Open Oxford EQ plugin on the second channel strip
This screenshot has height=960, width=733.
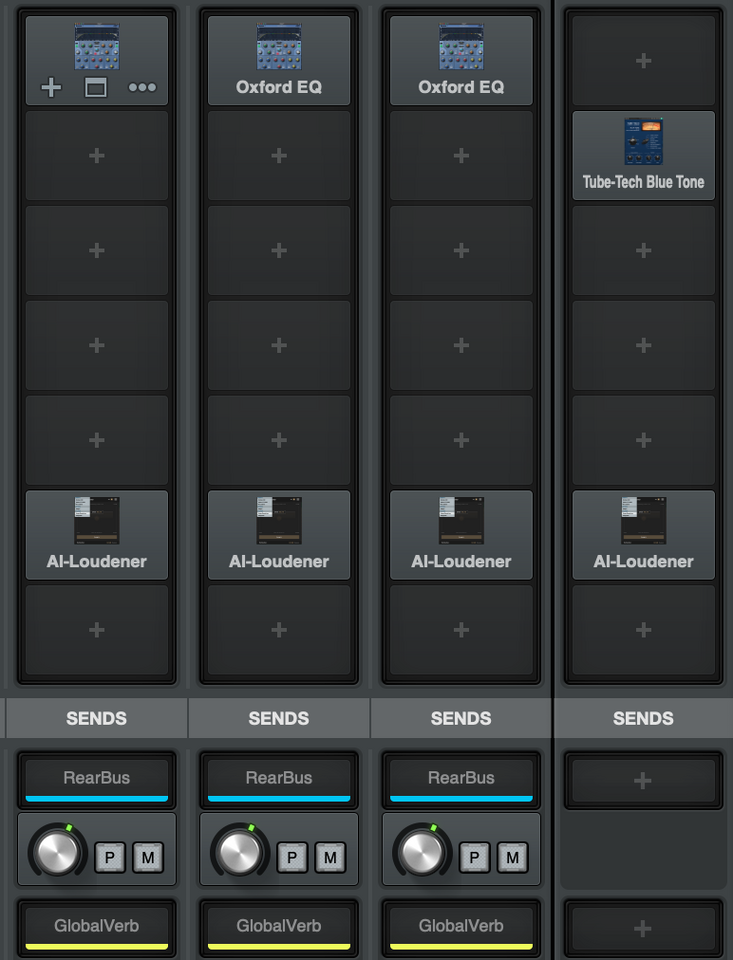(x=279, y=61)
